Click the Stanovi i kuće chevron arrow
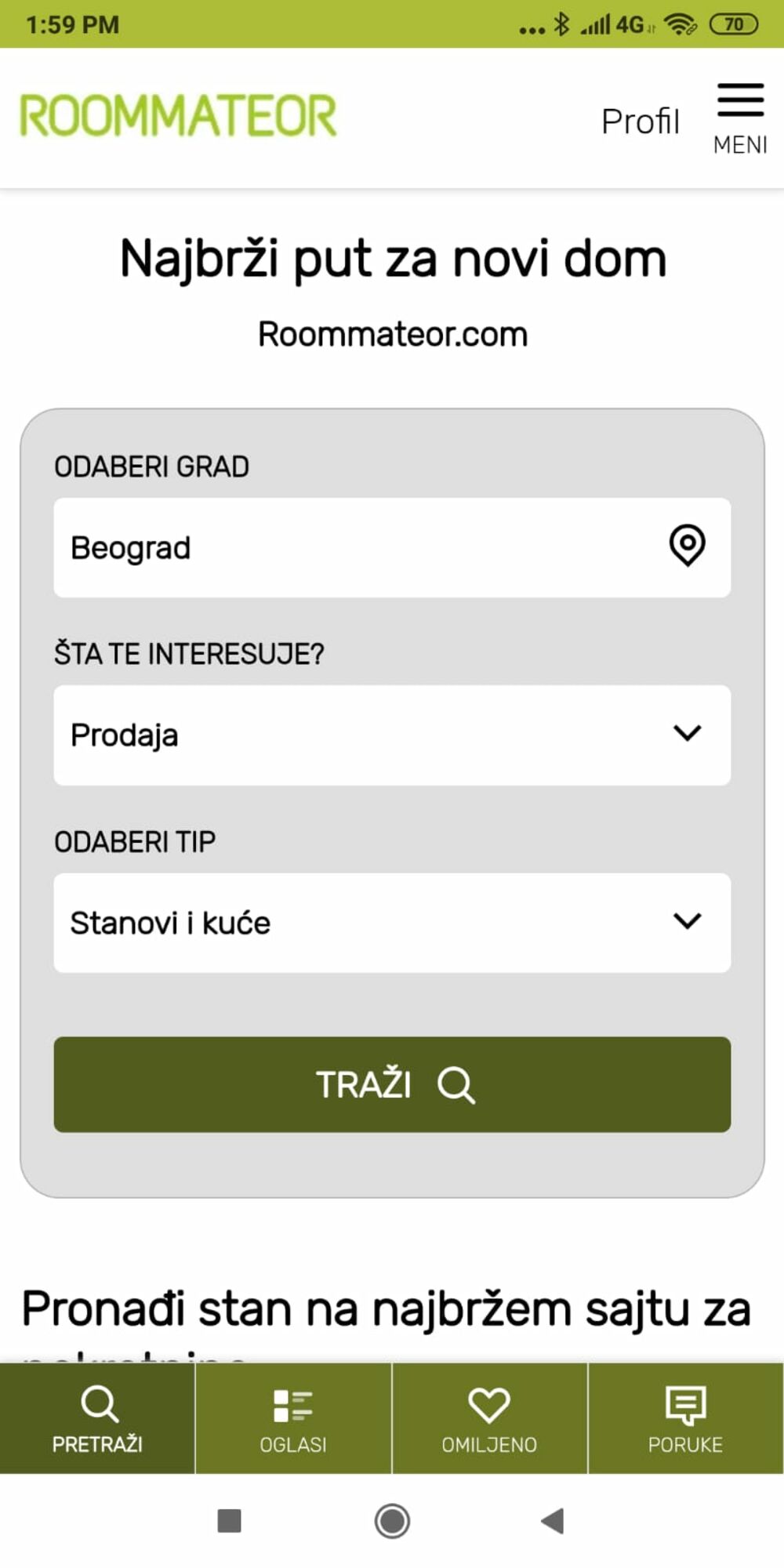 (687, 920)
